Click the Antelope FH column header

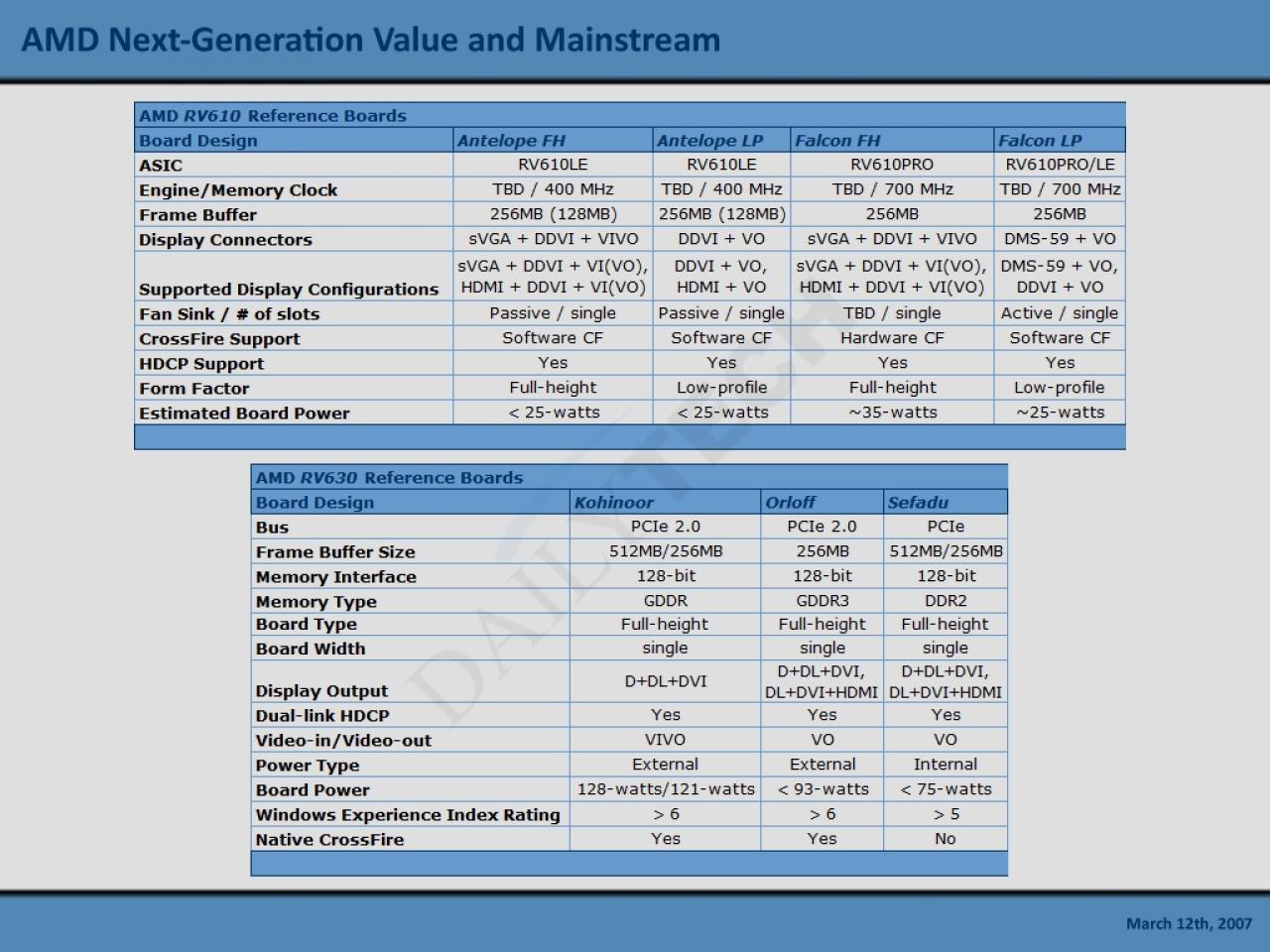coord(553,140)
